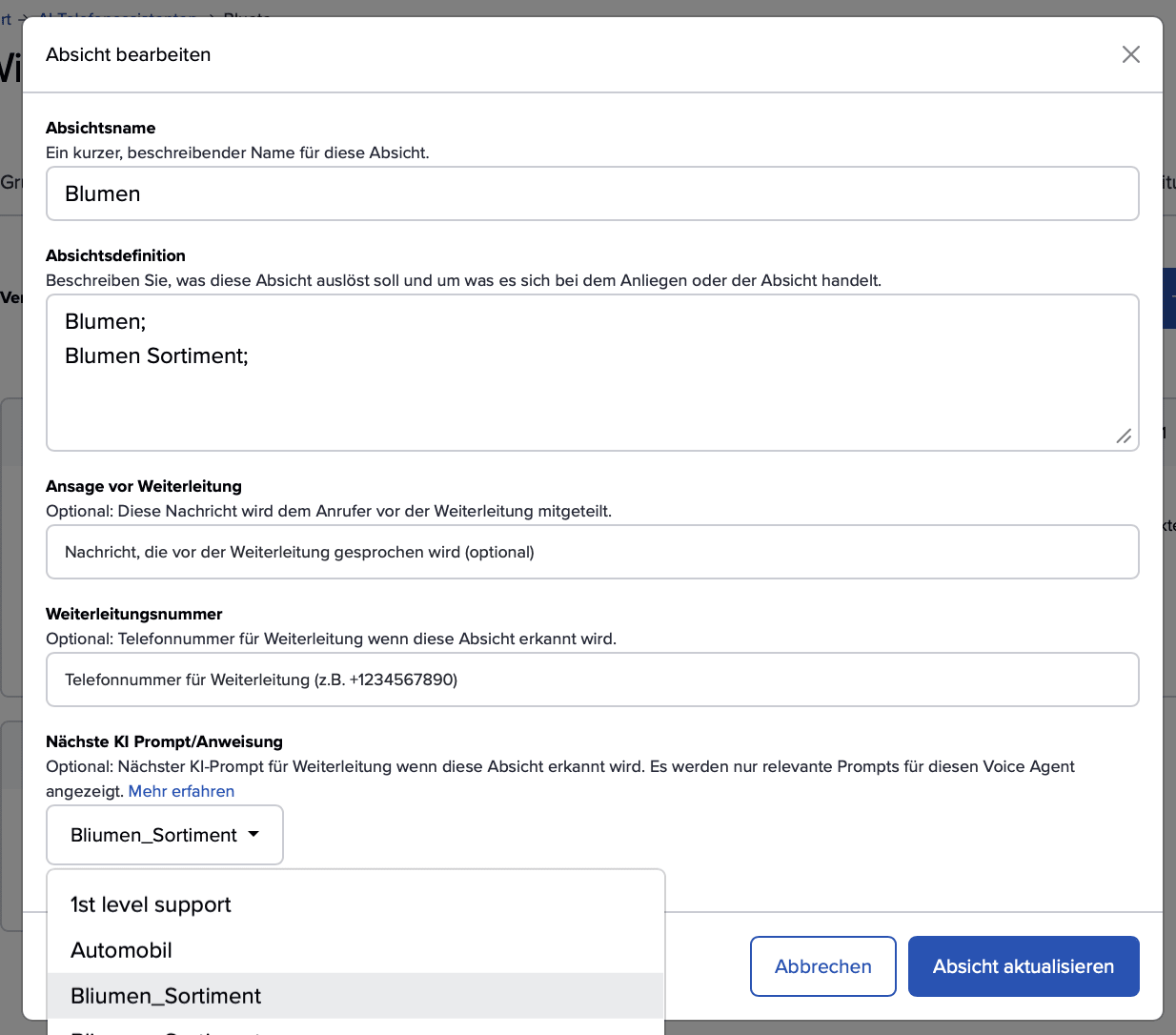Click the Abbrechen button
Viewport: 1176px width, 1035px height.
(822, 966)
